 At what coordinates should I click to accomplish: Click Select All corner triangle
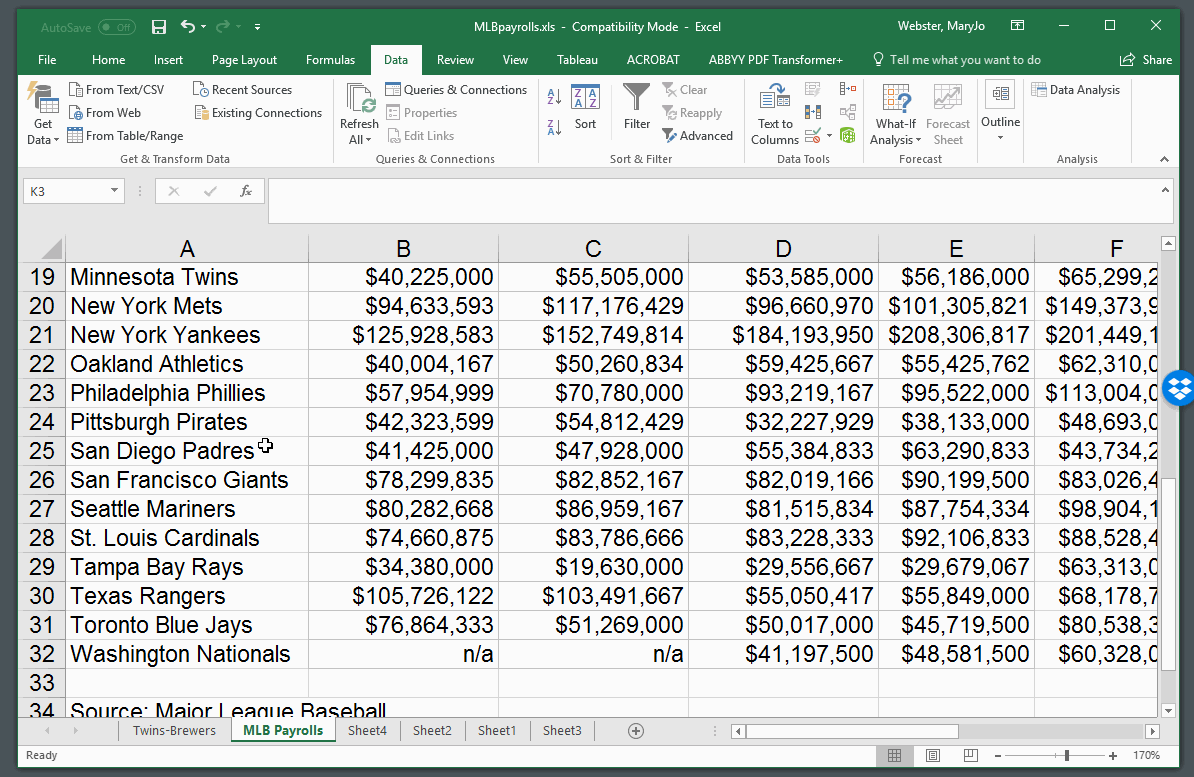click(51, 248)
